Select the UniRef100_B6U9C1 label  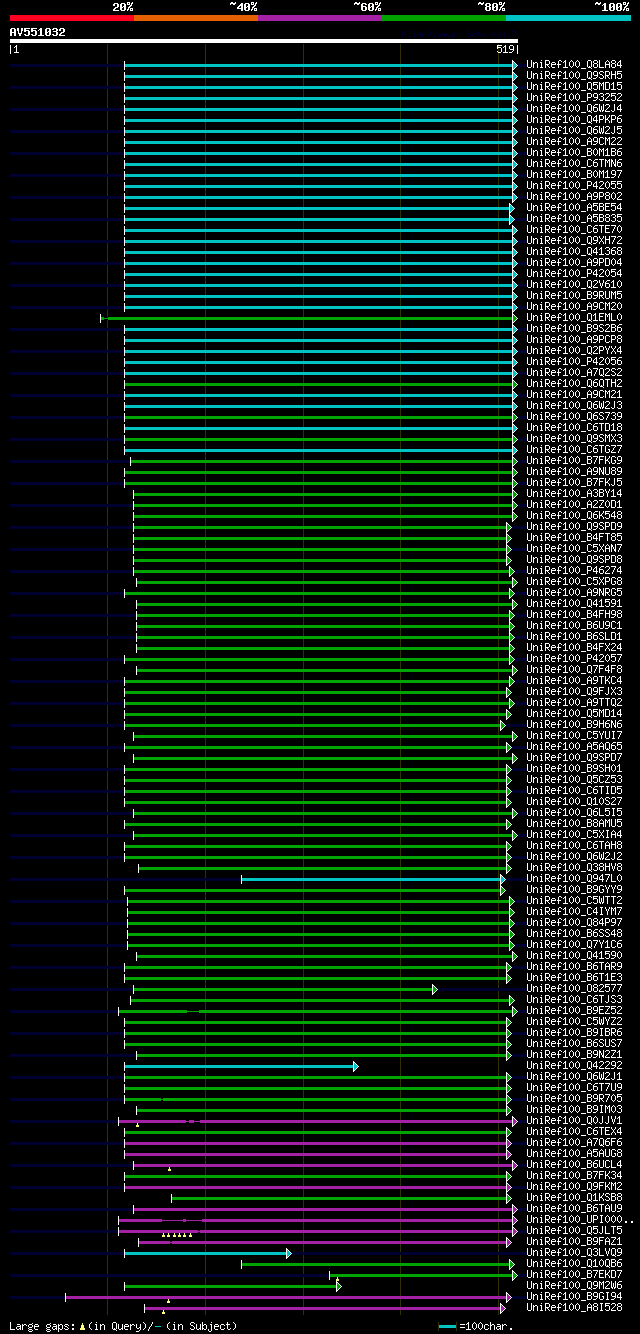pyautogui.click(x=574, y=626)
